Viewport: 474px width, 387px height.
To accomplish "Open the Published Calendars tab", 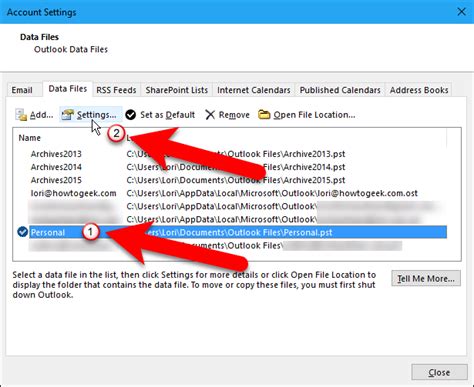I will coord(340,90).
